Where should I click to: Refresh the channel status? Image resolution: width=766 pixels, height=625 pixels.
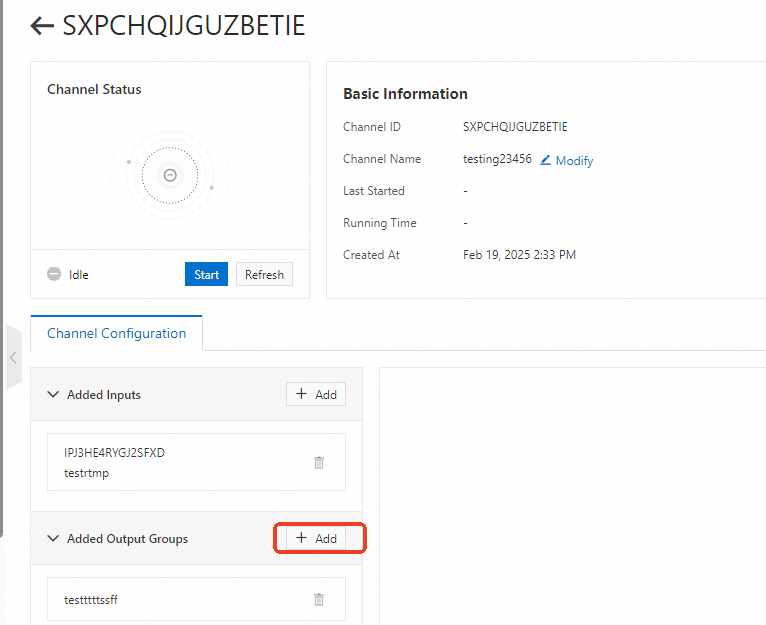point(264,274)
